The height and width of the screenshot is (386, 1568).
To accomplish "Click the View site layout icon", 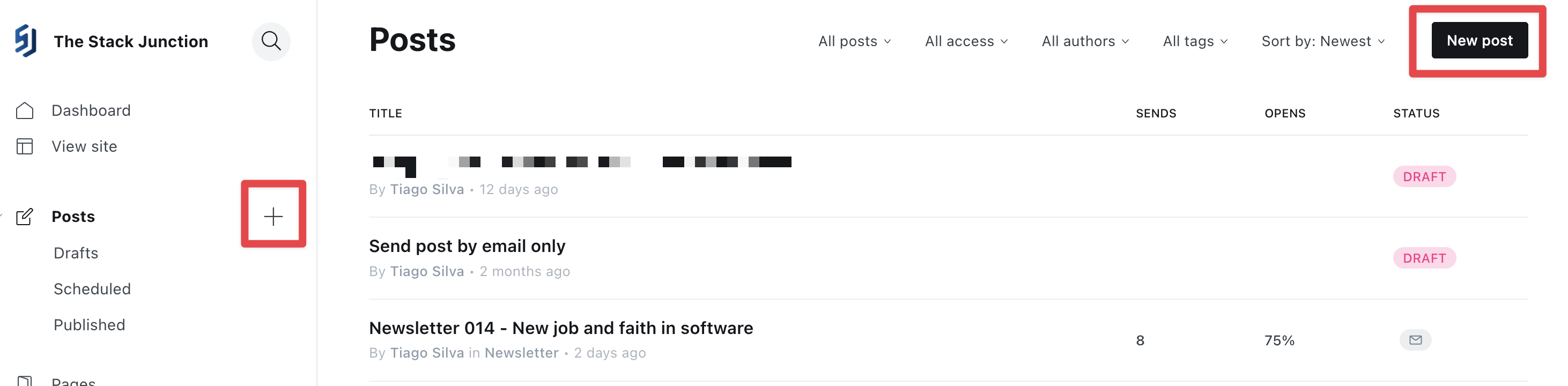I will pyautogui.click(x=24, y=147).
